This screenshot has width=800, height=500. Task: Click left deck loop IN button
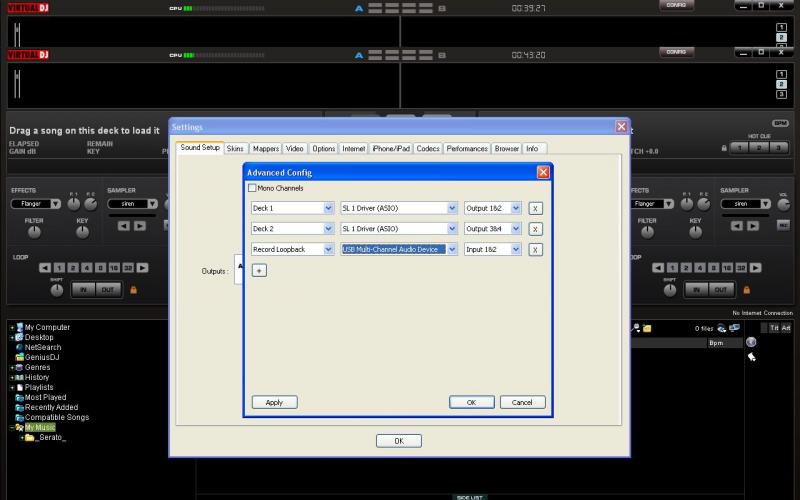coord(83,290)
